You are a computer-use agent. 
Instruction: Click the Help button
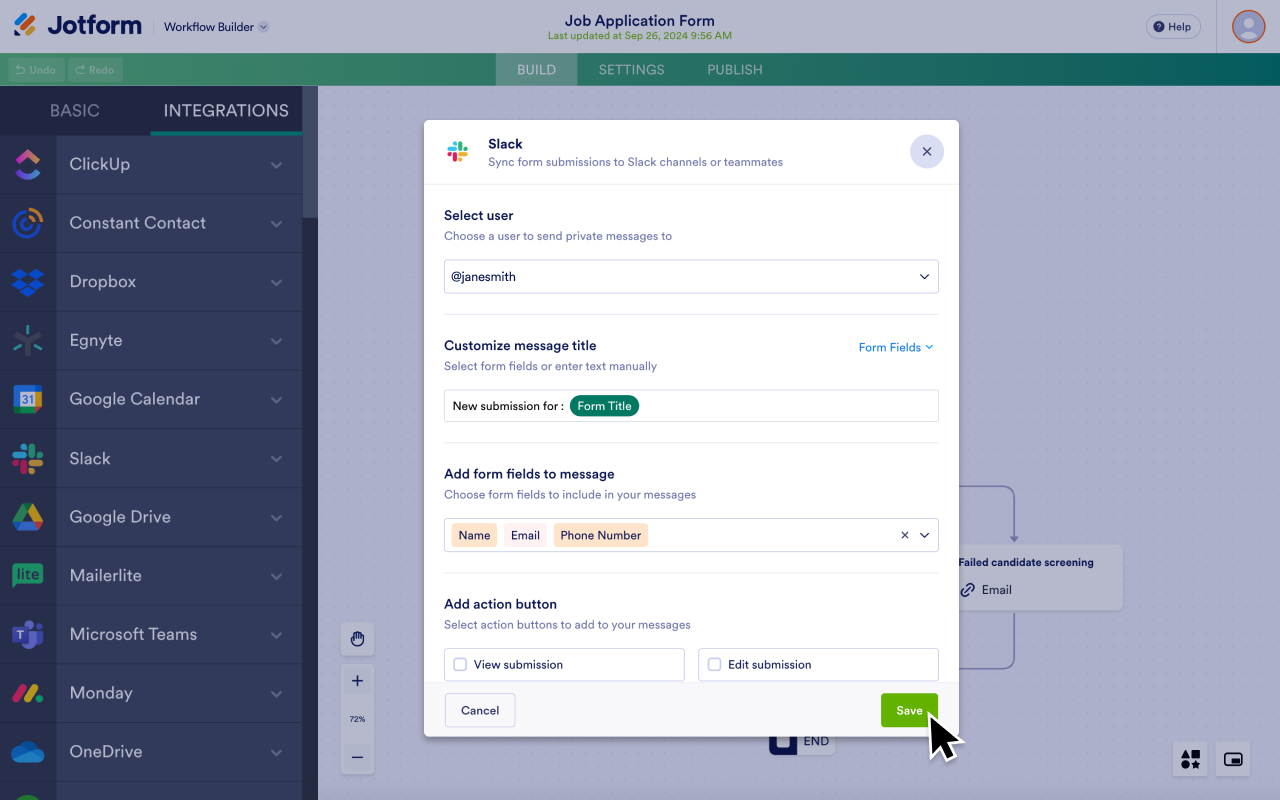tap(1173, 27)
